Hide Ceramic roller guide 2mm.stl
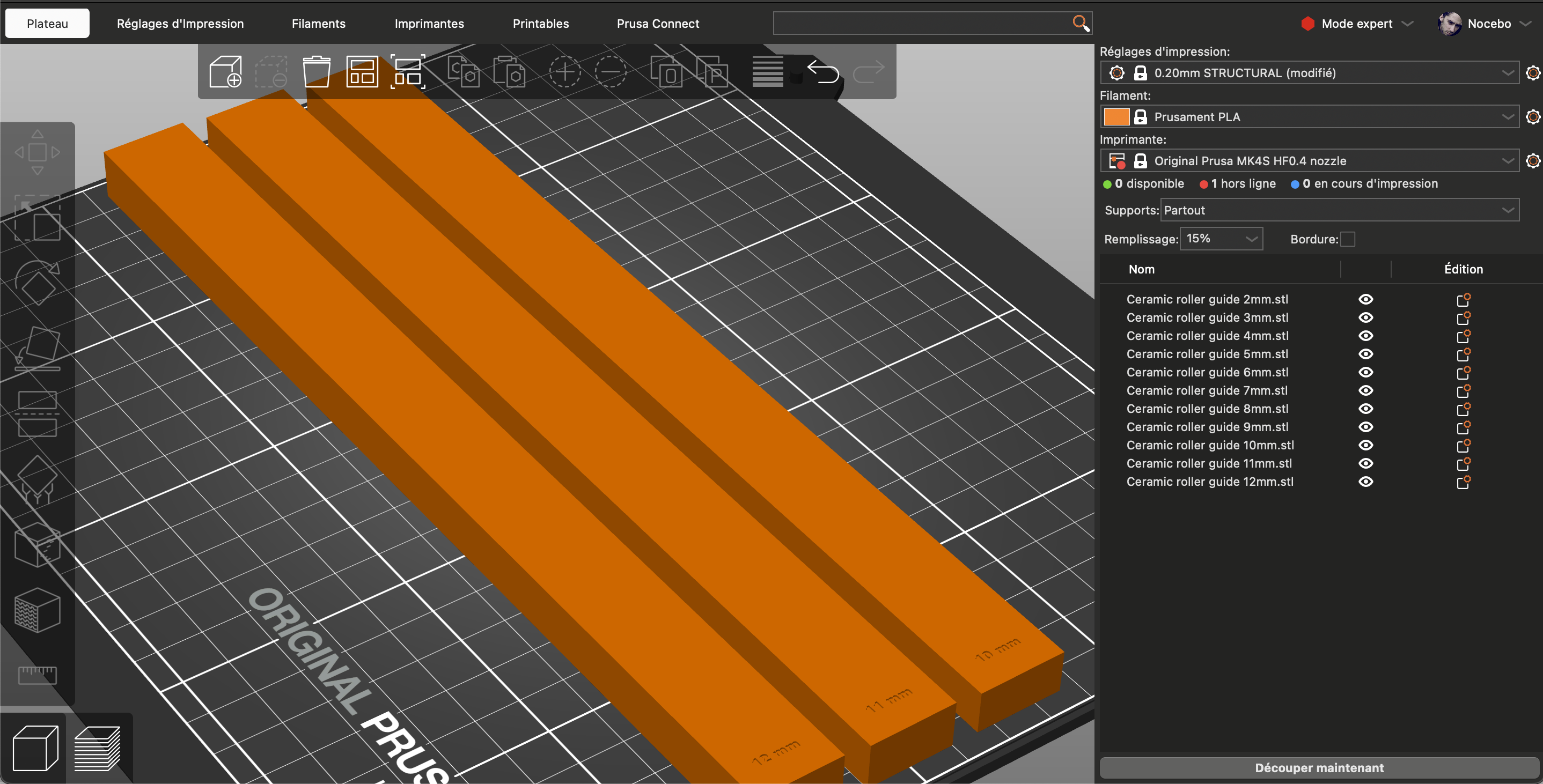 click(1366, 299)
